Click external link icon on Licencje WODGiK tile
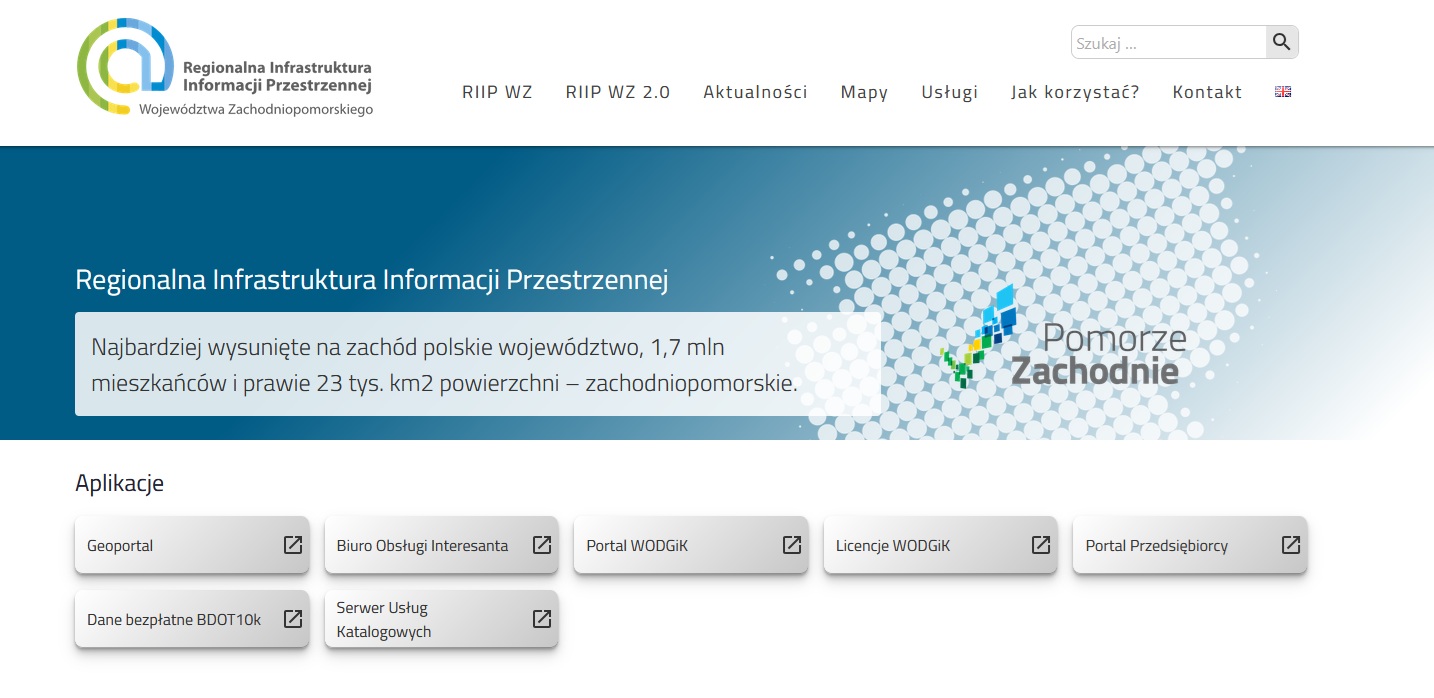The width and height of the screenshot is (1434, 698). pos(1041,545)
